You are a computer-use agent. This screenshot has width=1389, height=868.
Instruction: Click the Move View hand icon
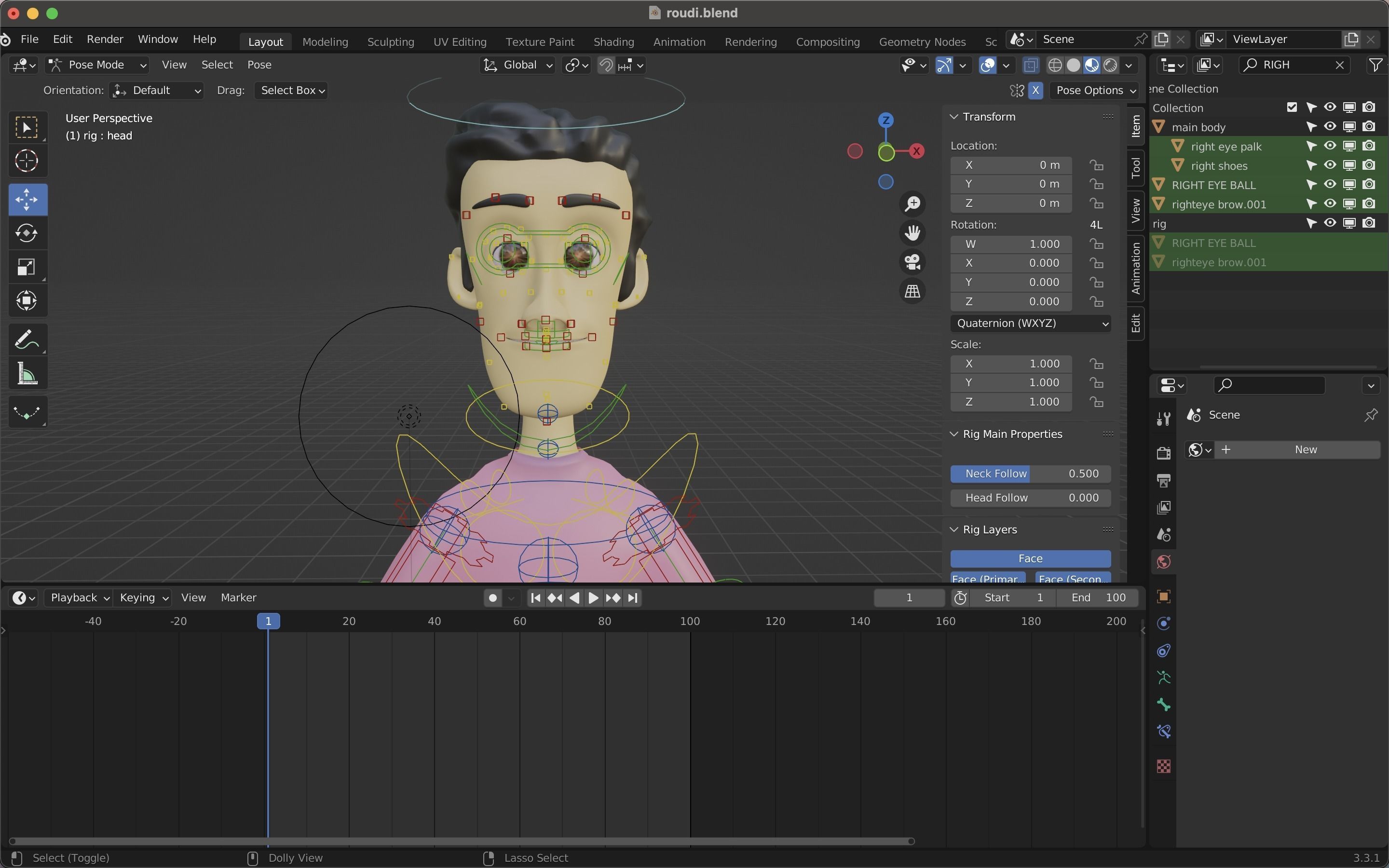click(912, 232)
